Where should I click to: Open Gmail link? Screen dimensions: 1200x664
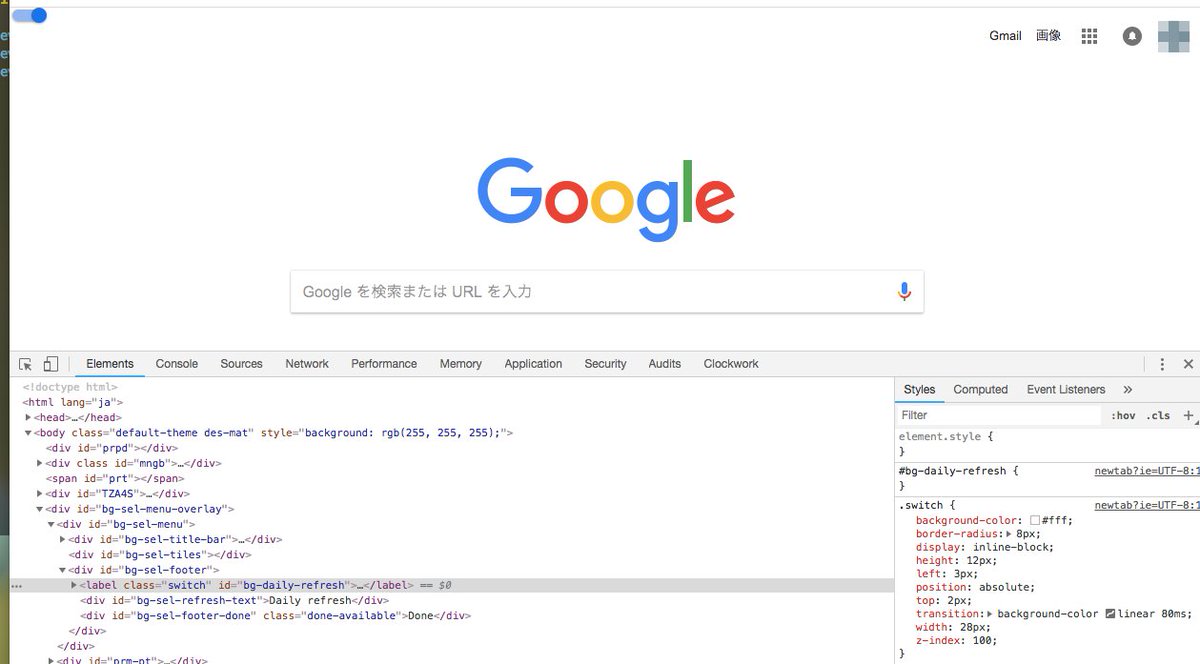tap(1005, 36)
